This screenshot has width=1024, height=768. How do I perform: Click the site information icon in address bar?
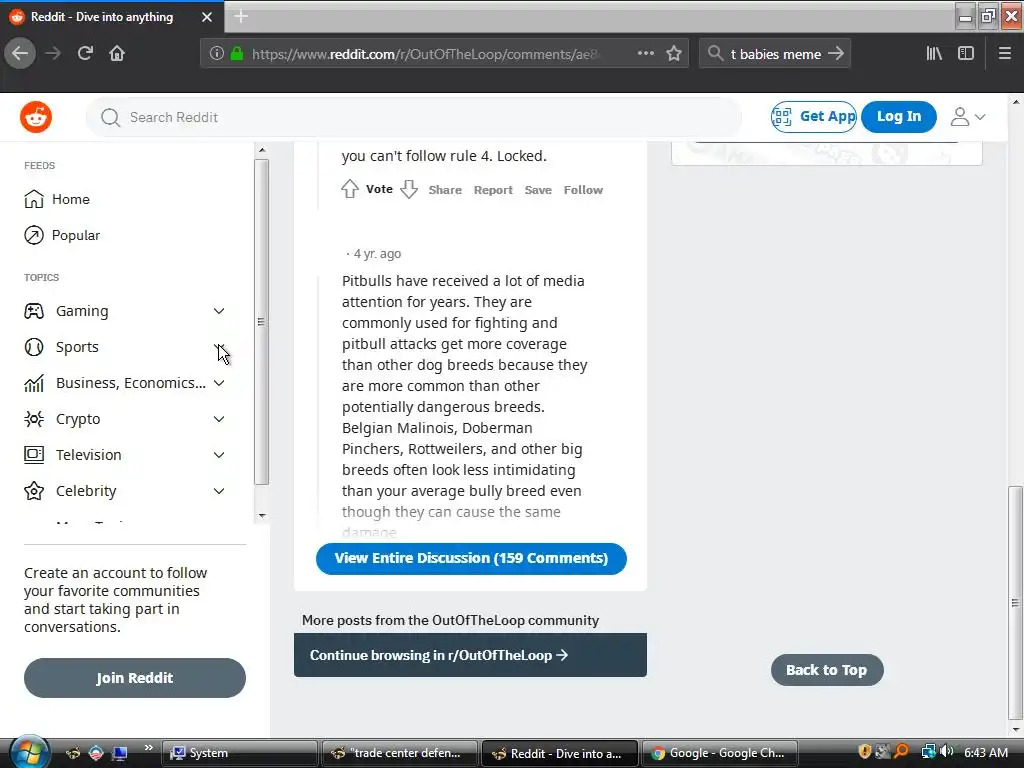pos(217,54)
